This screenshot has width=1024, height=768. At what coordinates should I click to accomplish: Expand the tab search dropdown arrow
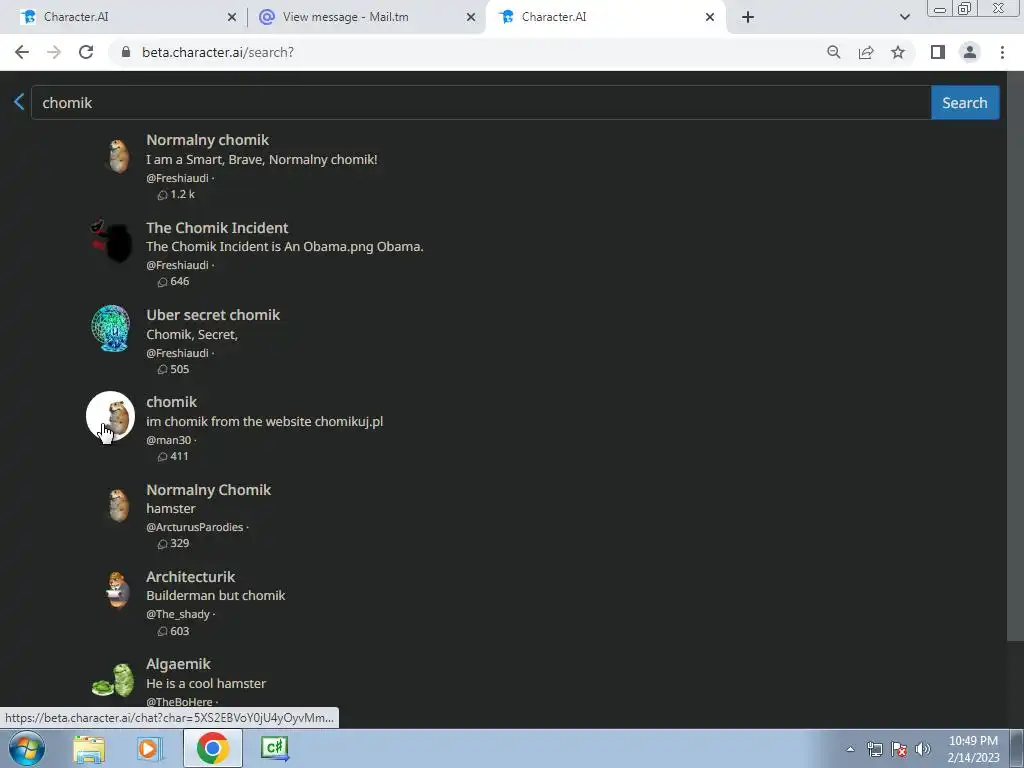coord(904,17)
